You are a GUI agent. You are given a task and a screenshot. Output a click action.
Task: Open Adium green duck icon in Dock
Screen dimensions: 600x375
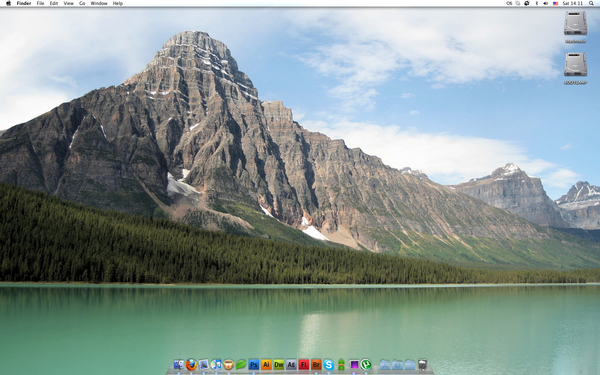[x=341, y=365]
